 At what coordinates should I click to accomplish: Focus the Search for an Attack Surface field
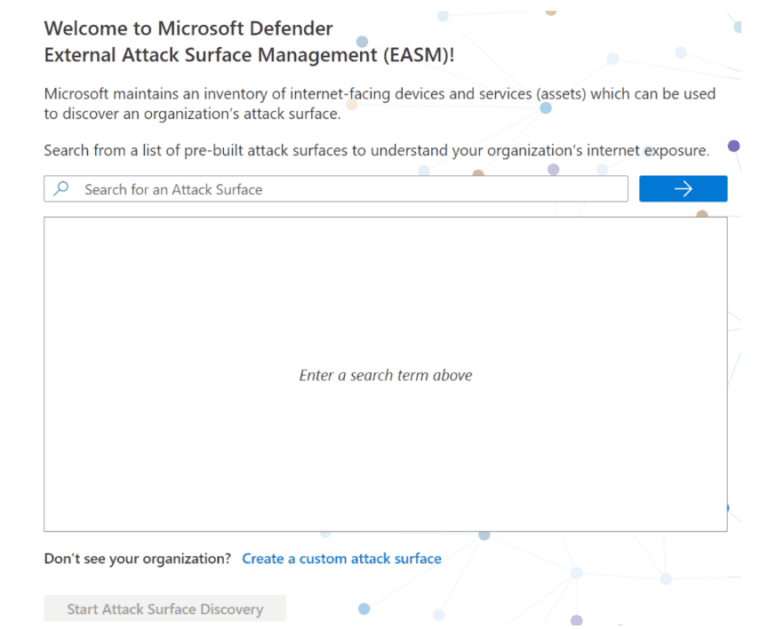click(336, 189)
